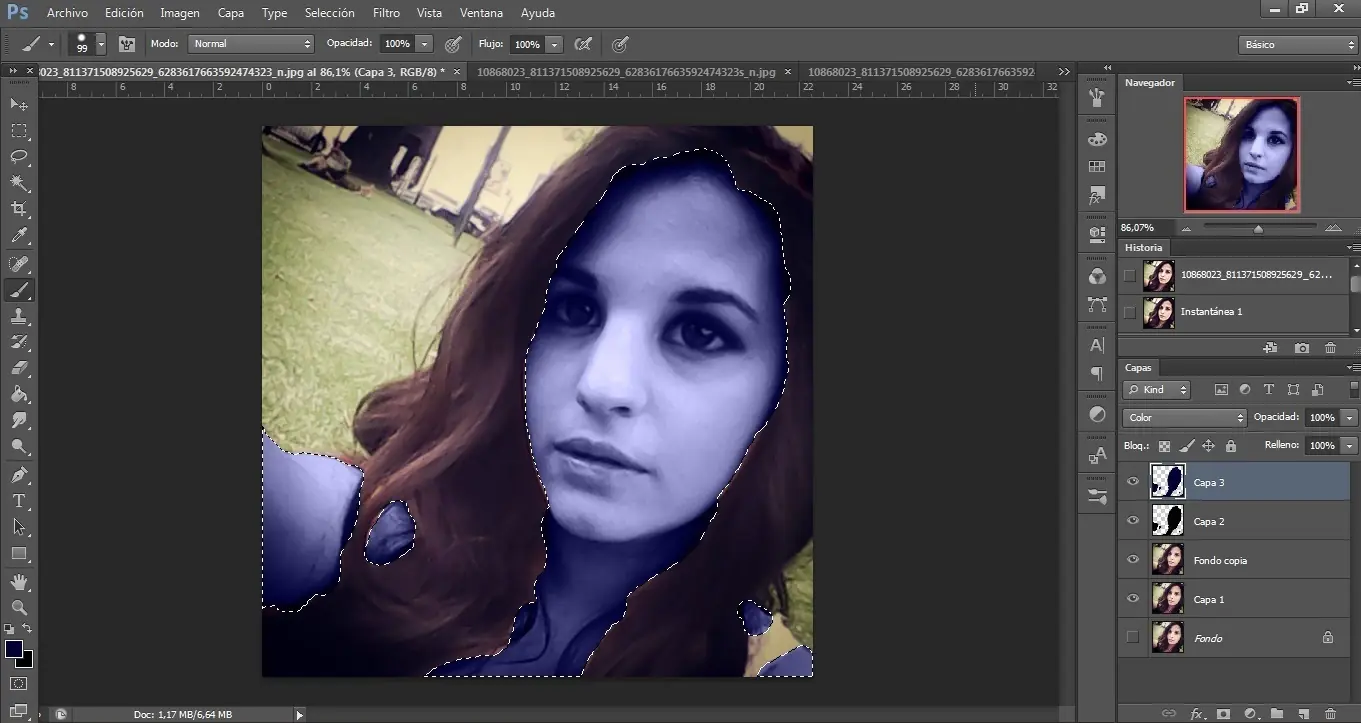Select the Healing Brush tool

tap(19, 264)
